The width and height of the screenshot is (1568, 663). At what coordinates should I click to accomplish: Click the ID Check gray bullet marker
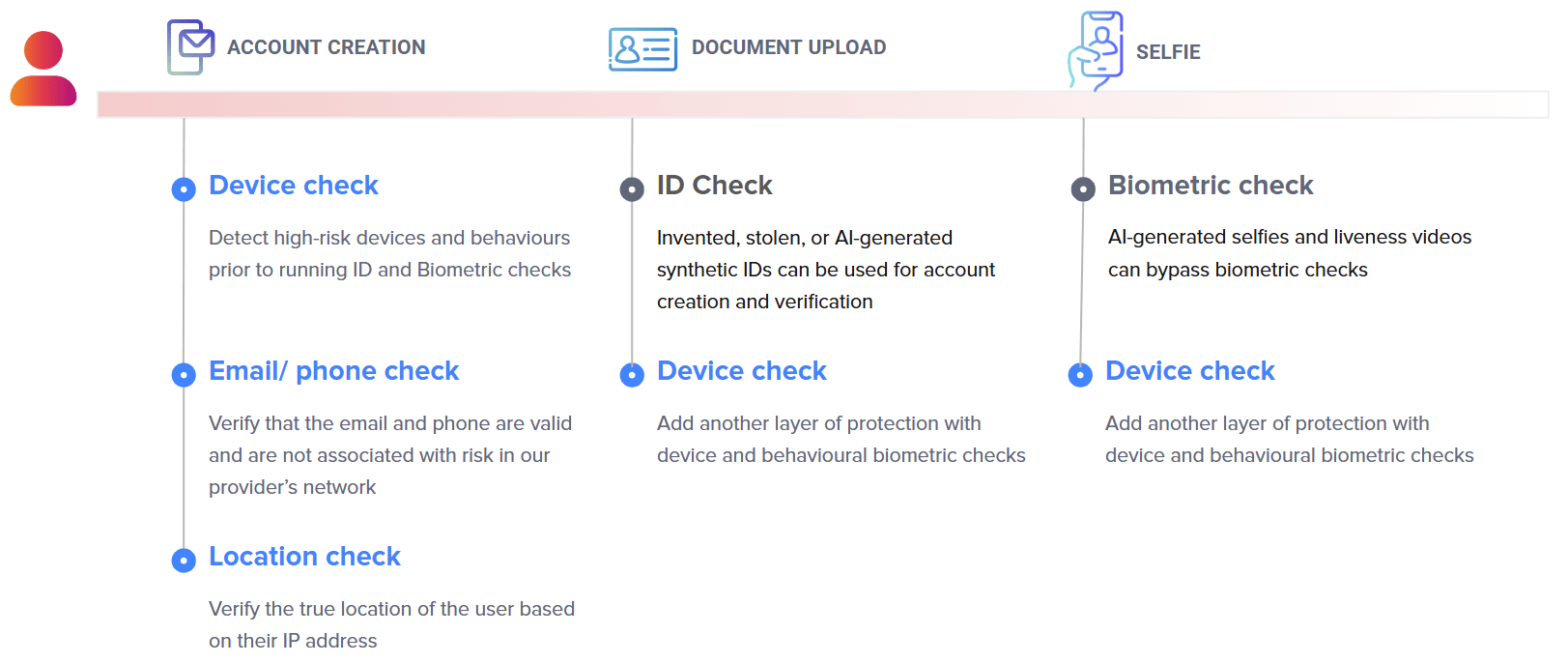point(632,189)
